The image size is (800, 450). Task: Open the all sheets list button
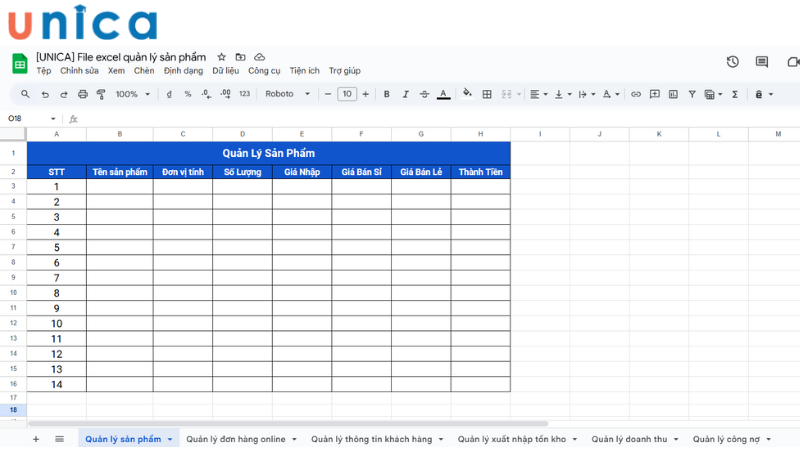tap(59, 439)
